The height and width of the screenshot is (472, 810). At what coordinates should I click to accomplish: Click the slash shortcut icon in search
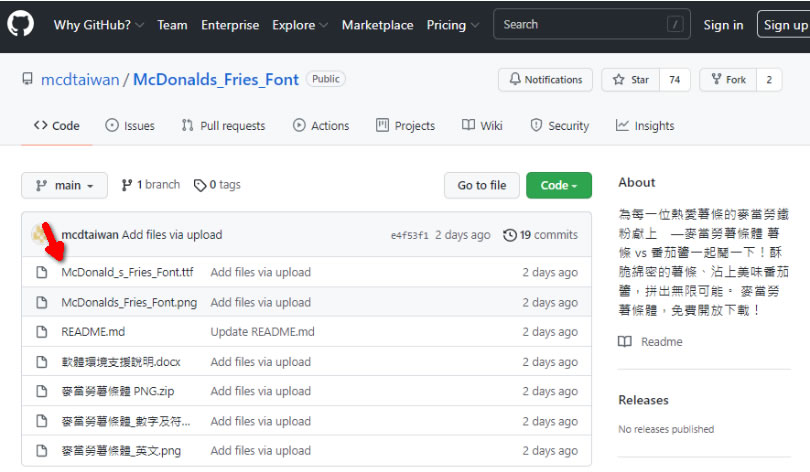click(x=675, y=24)
